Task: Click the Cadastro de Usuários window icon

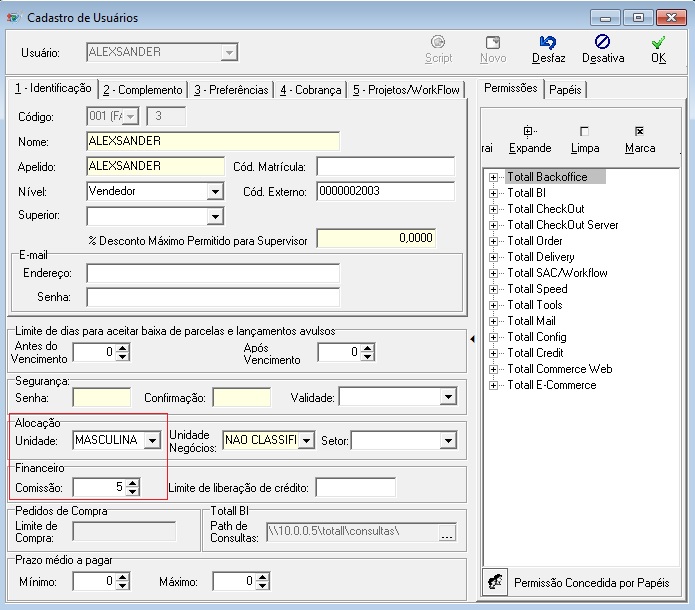Action: 13,18
